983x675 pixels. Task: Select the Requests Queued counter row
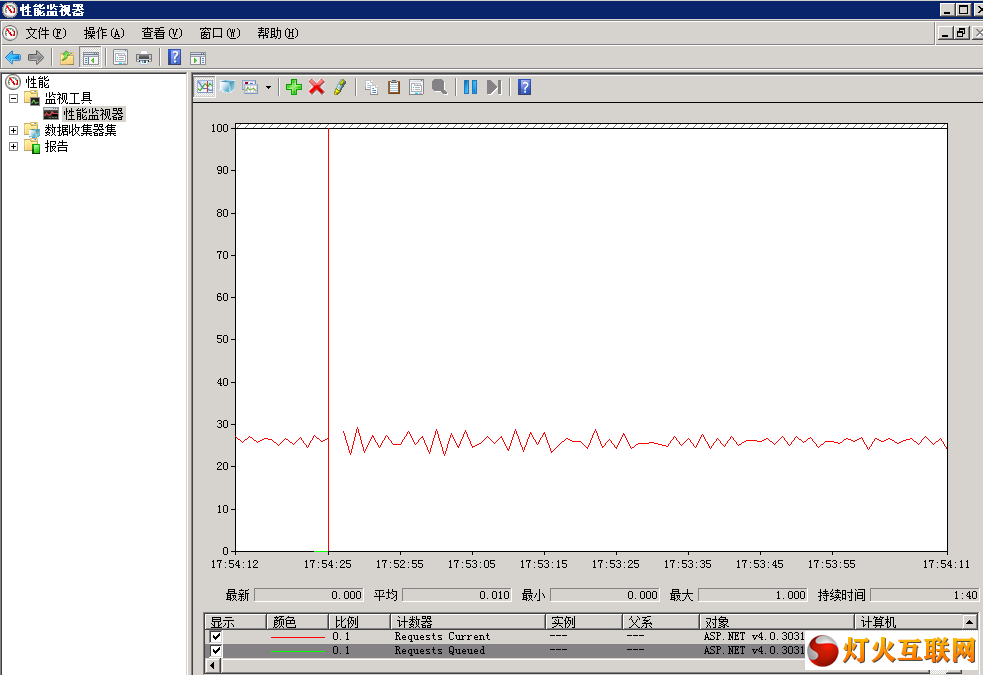(x=505, y=651)
